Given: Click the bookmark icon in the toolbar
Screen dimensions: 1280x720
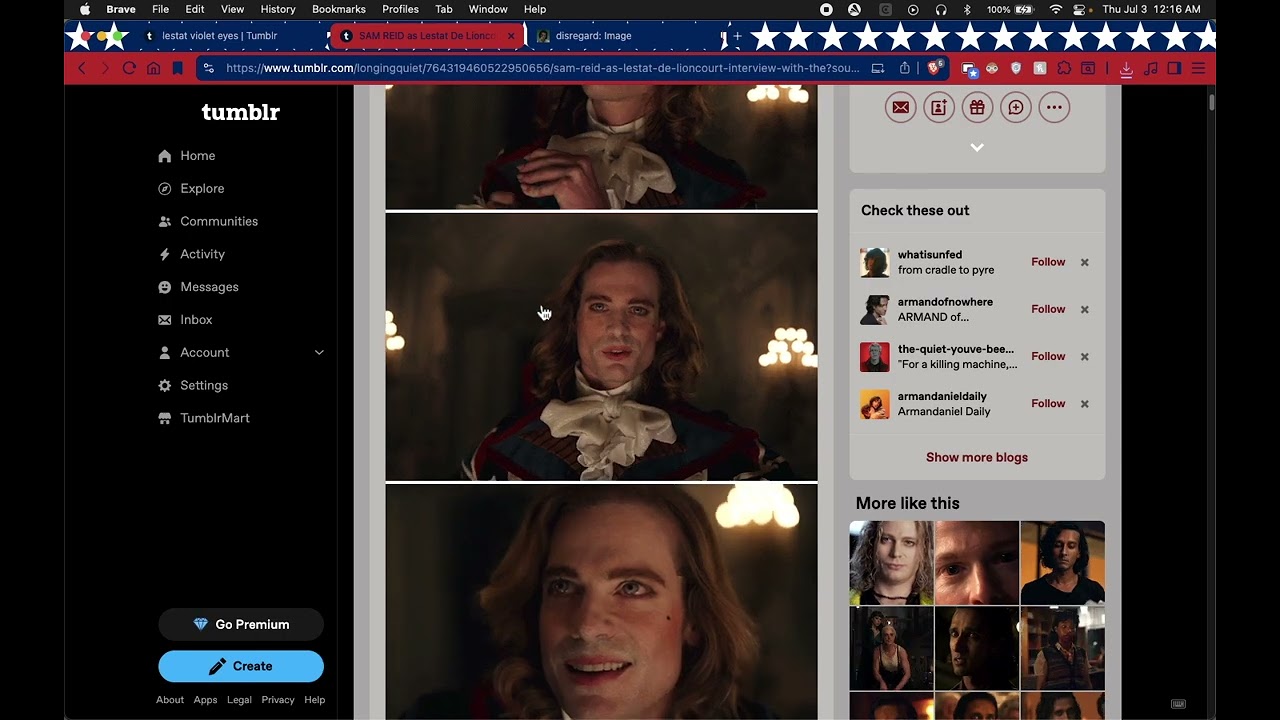Looking at the screenshot, I should (x=177, y=68).
